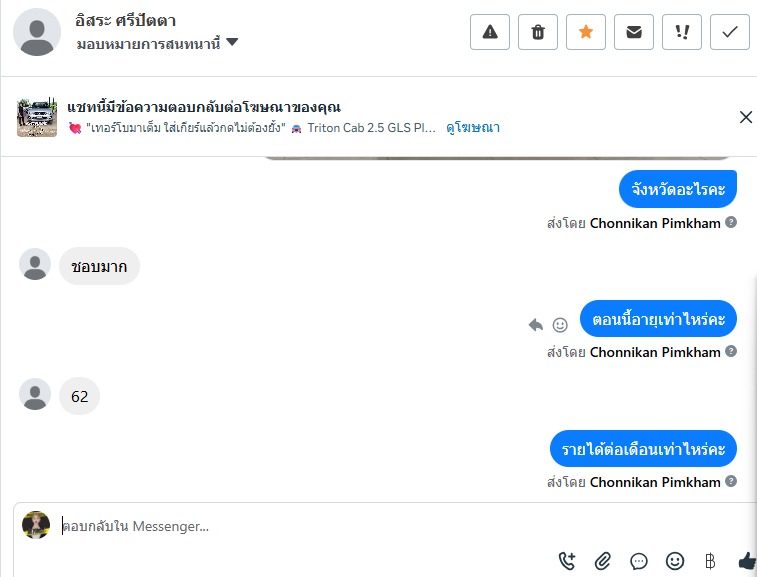Delete conversation with the trash icon
757x577 pixels.
(538, 32)
